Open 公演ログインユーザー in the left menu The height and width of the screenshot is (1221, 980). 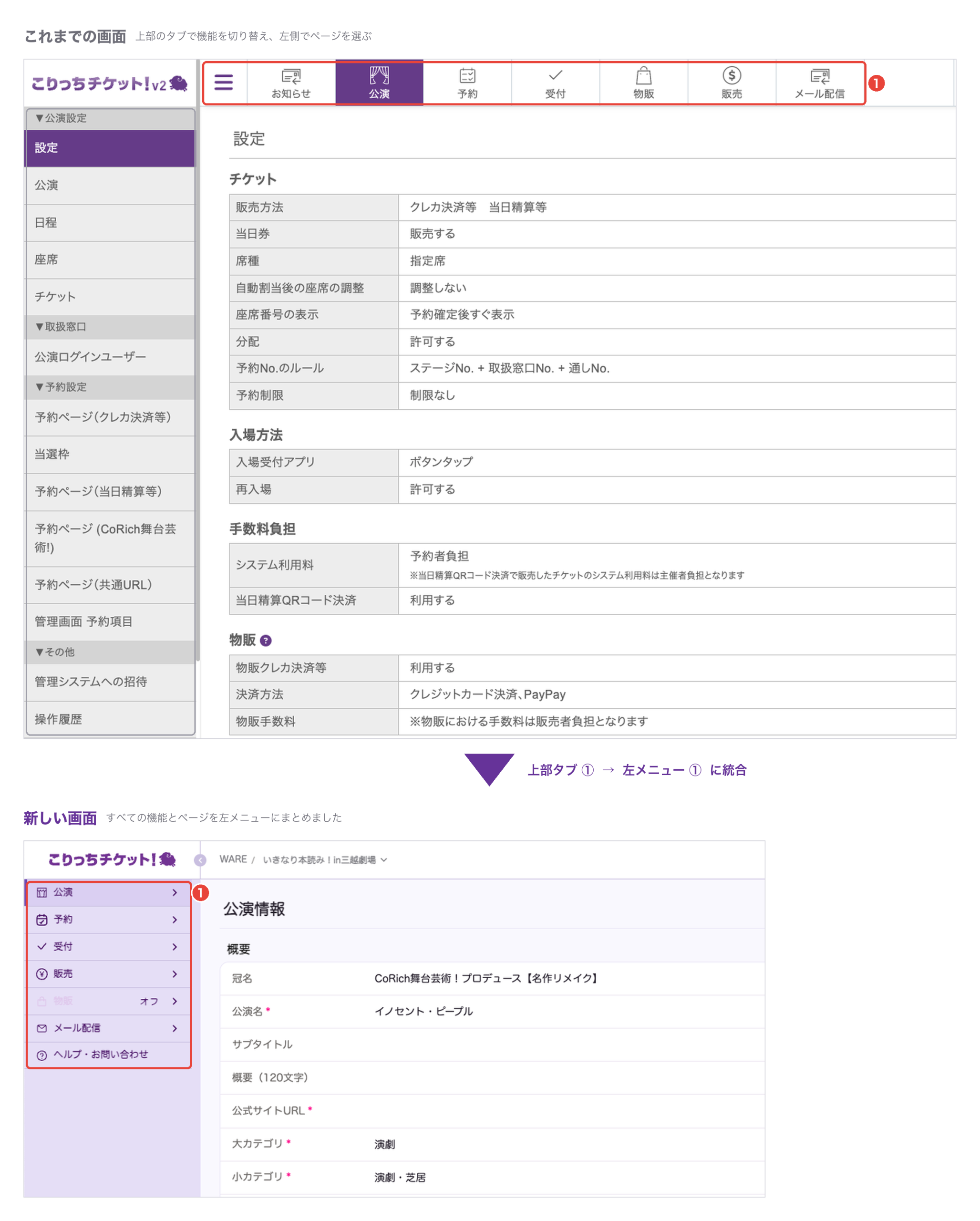(x=110, y=357)
